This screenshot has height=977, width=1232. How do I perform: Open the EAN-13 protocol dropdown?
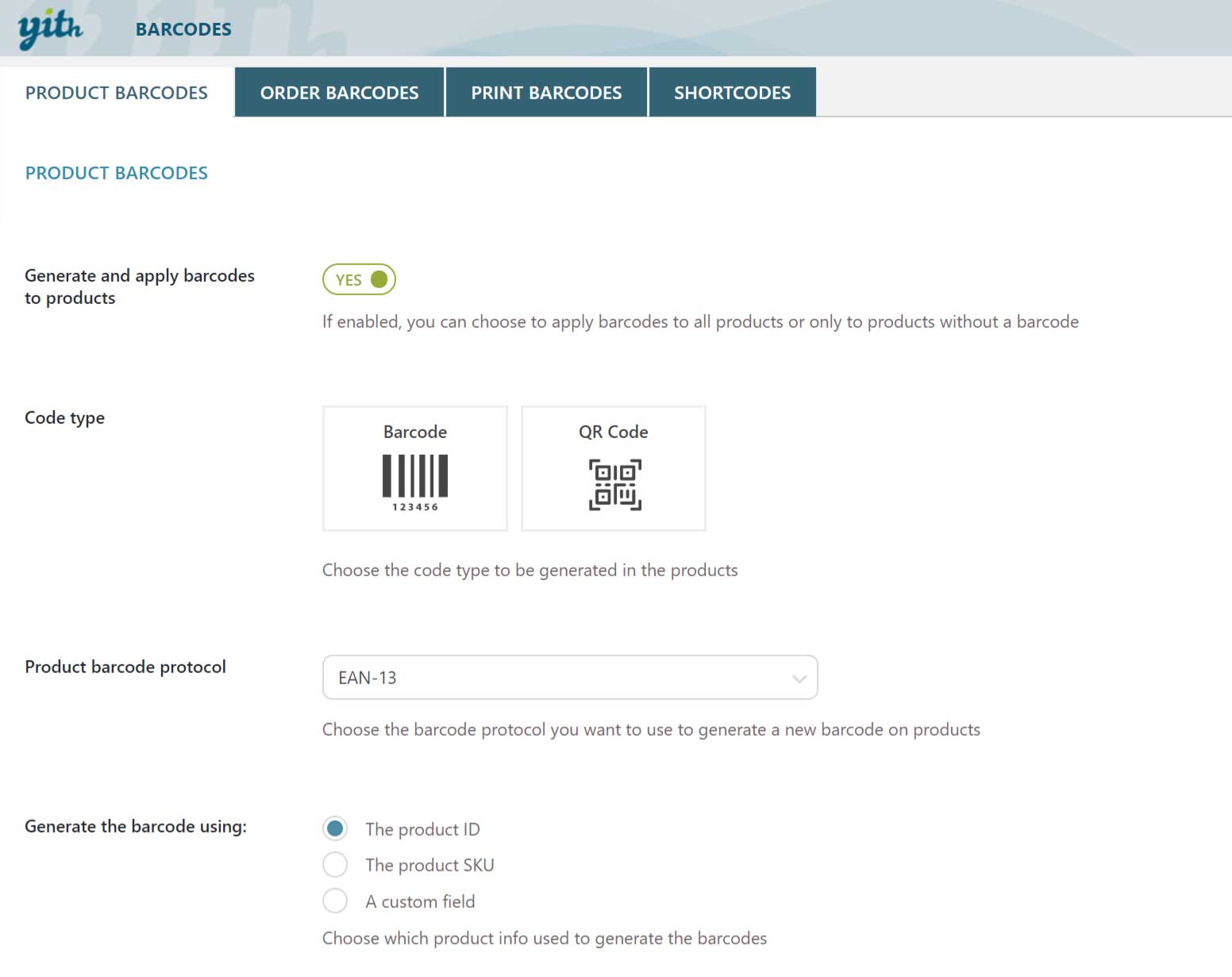coord(570,678)
